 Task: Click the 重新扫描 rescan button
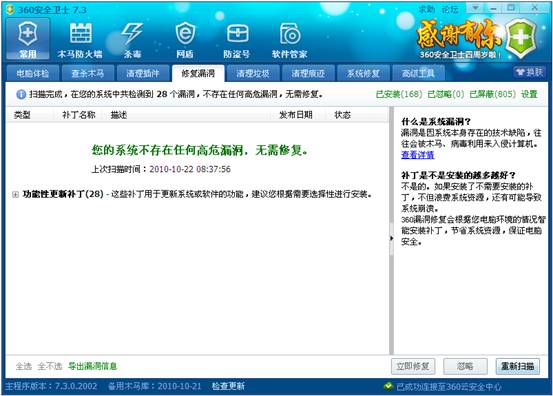[518, 366]
